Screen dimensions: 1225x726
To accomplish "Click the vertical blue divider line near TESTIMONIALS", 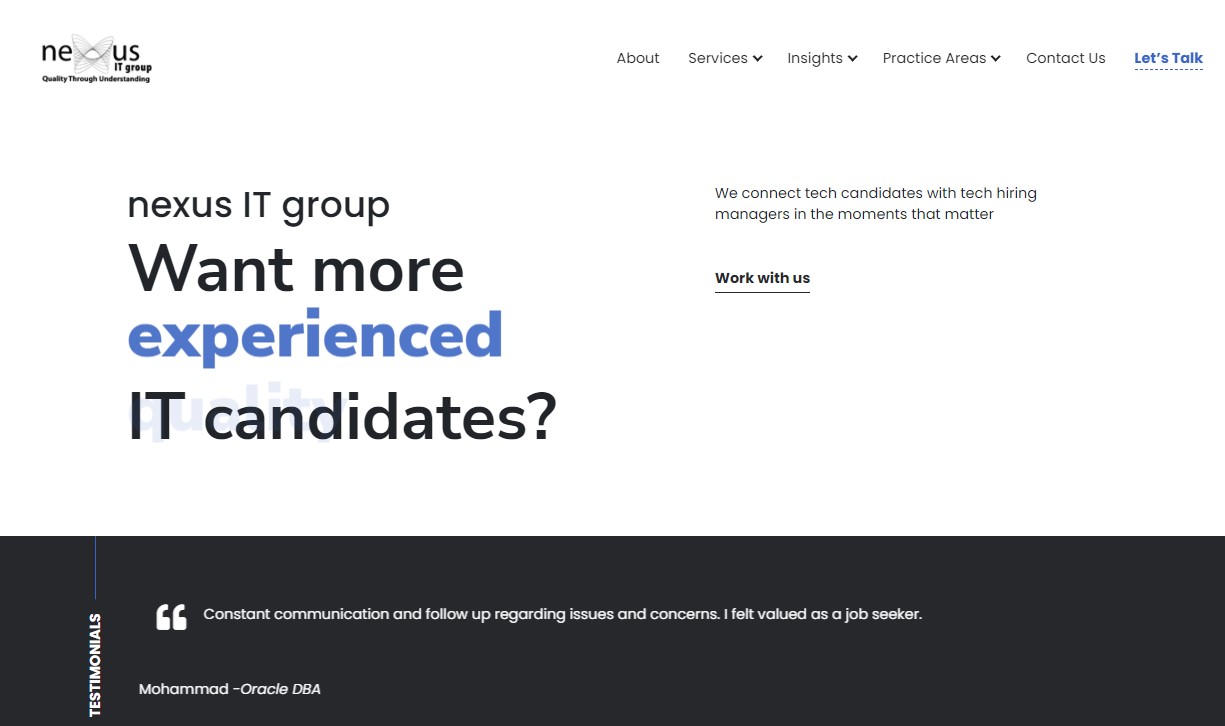I will (95, 565).
